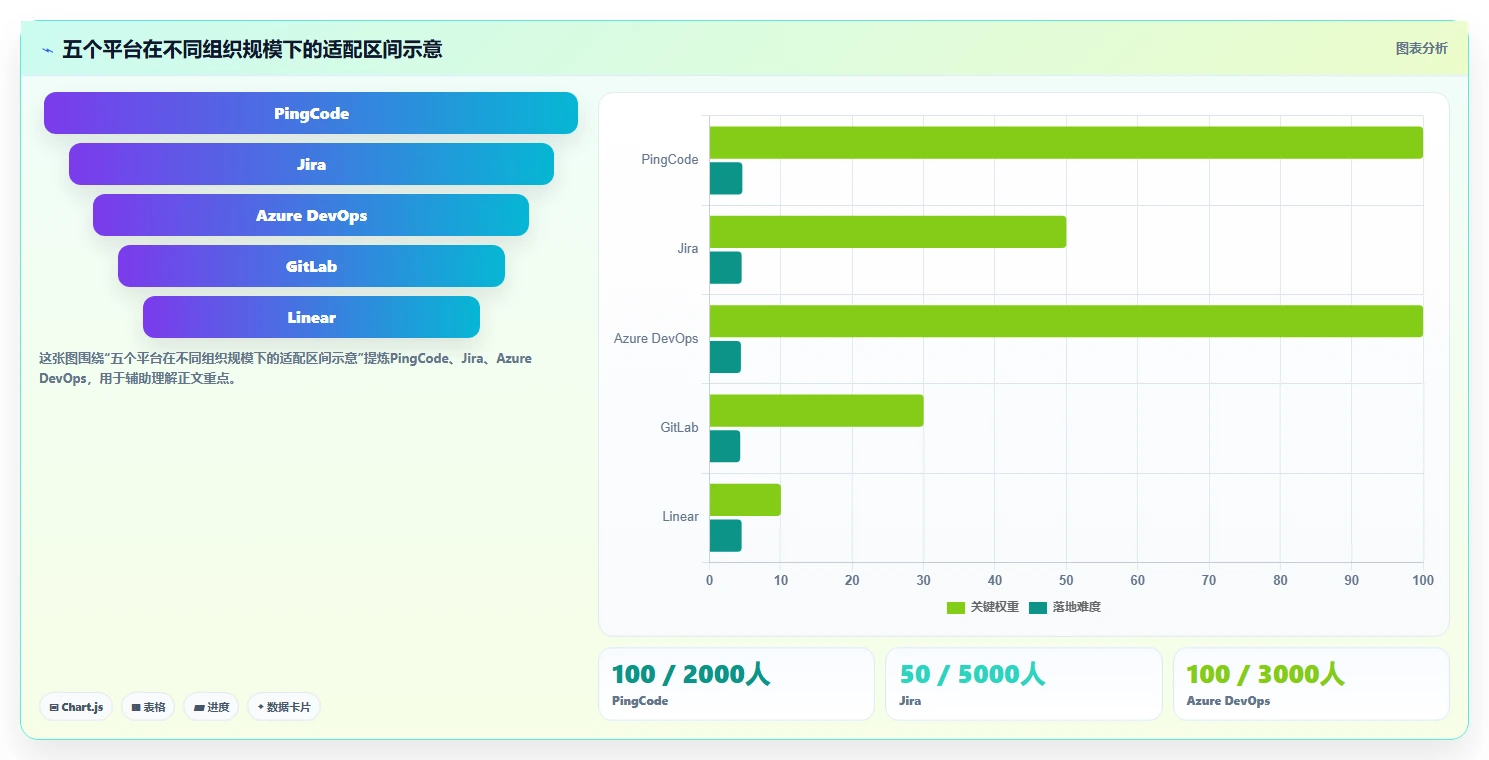Click the PingCode y-axis label
The width and height of the screenshot is (1489, 760).
click(670, 160)
